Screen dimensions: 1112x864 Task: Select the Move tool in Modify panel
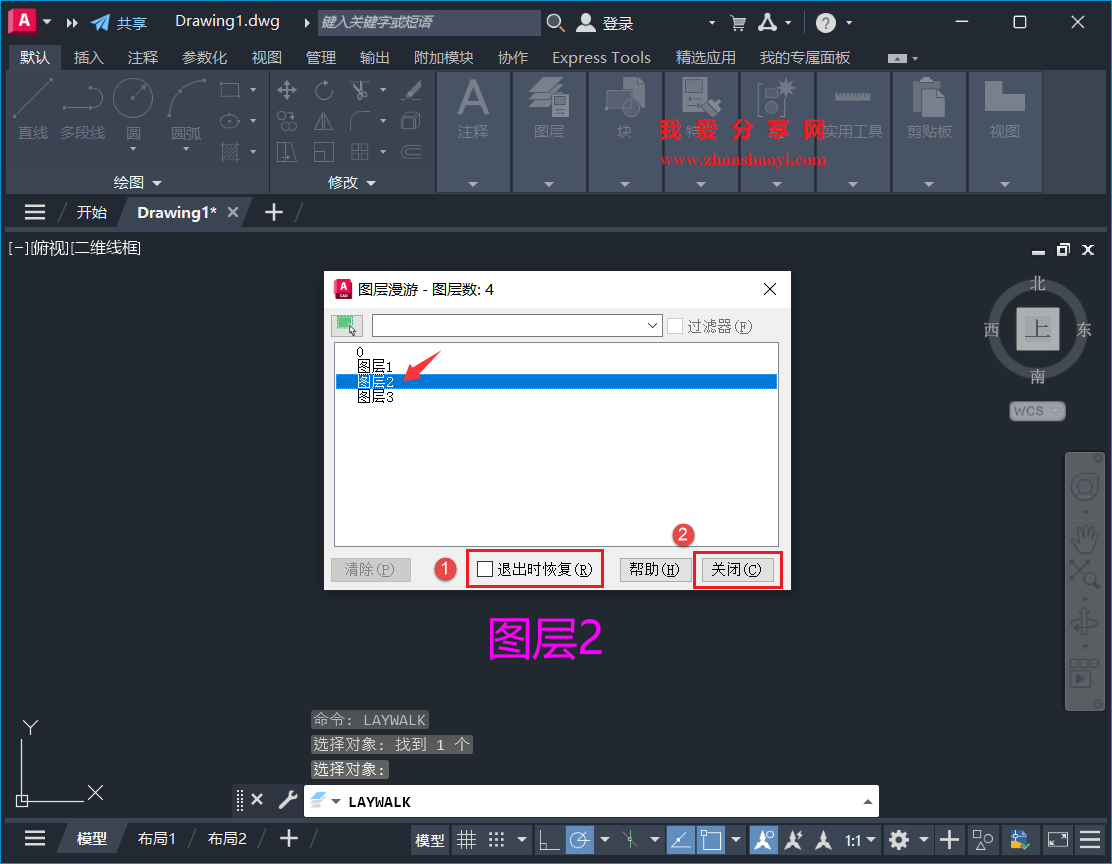[287, 90]
